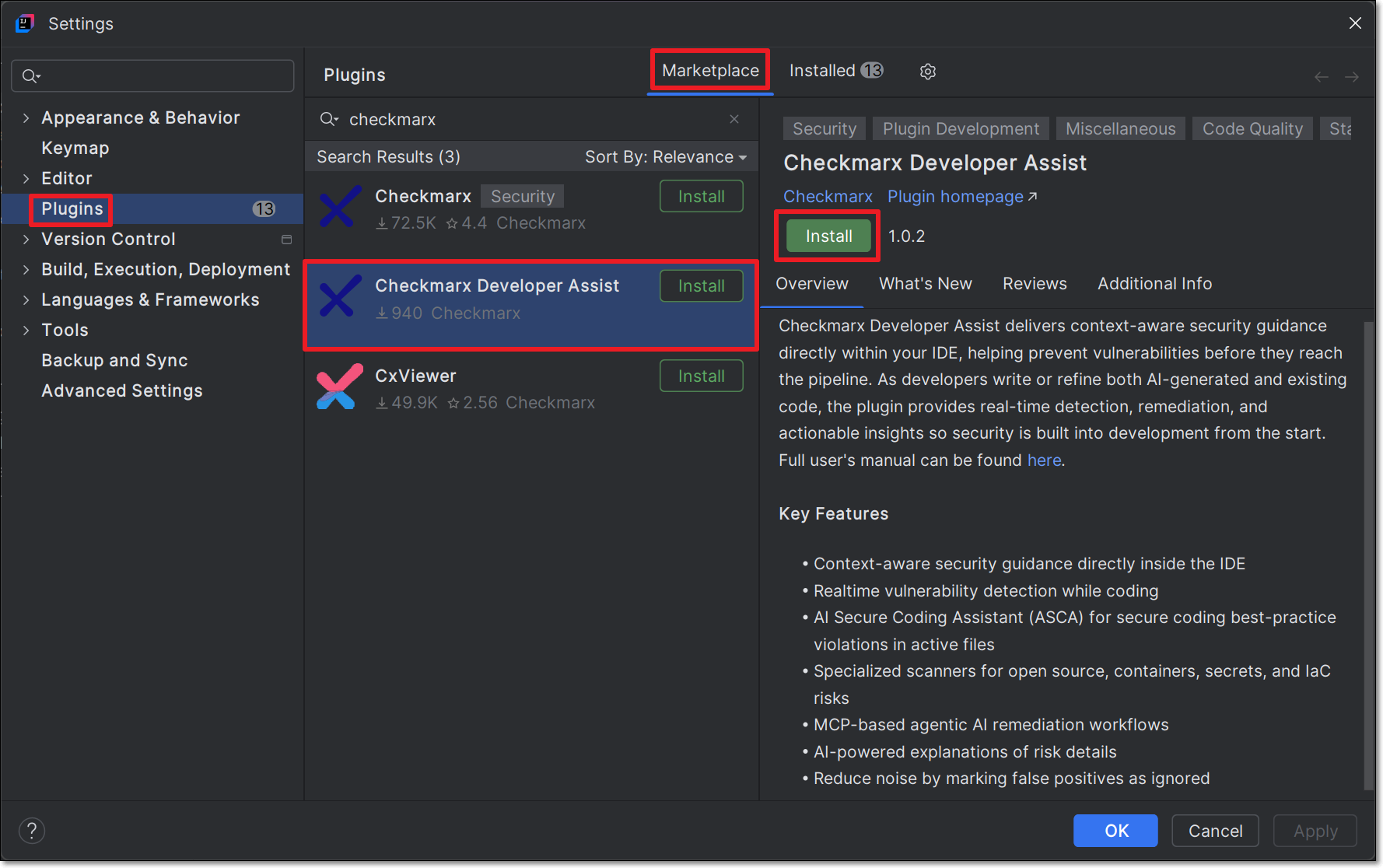The height and width of the screenshot is (868, 1383).
Task: Open the plugin settings gear menu
Action: [x=927, y=72]
